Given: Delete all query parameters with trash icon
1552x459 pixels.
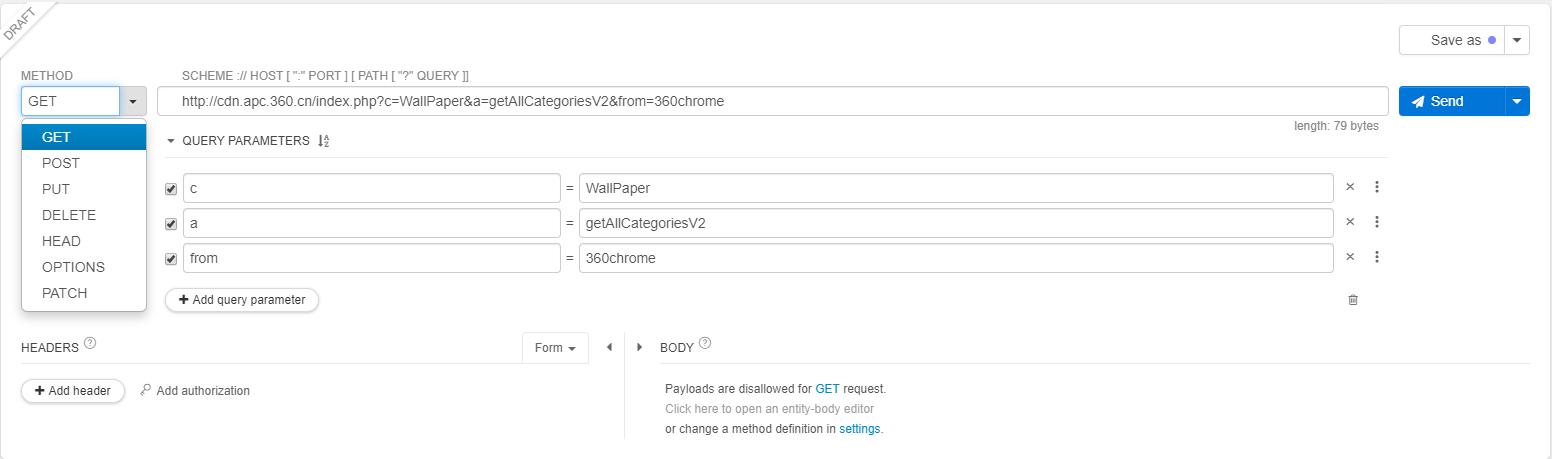Looking at the screenshot, I should pyautogui.click(x=1353, y=300).
